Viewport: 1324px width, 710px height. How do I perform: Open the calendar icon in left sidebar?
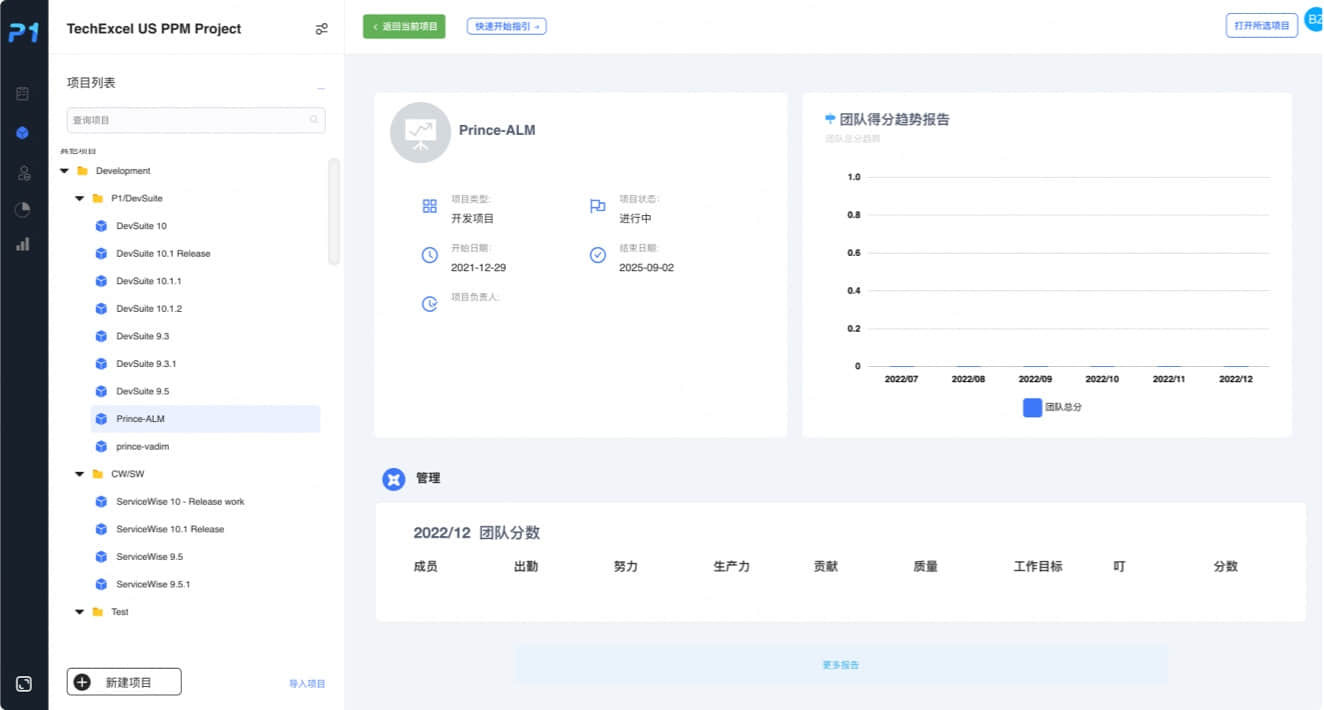pos(23,94)
